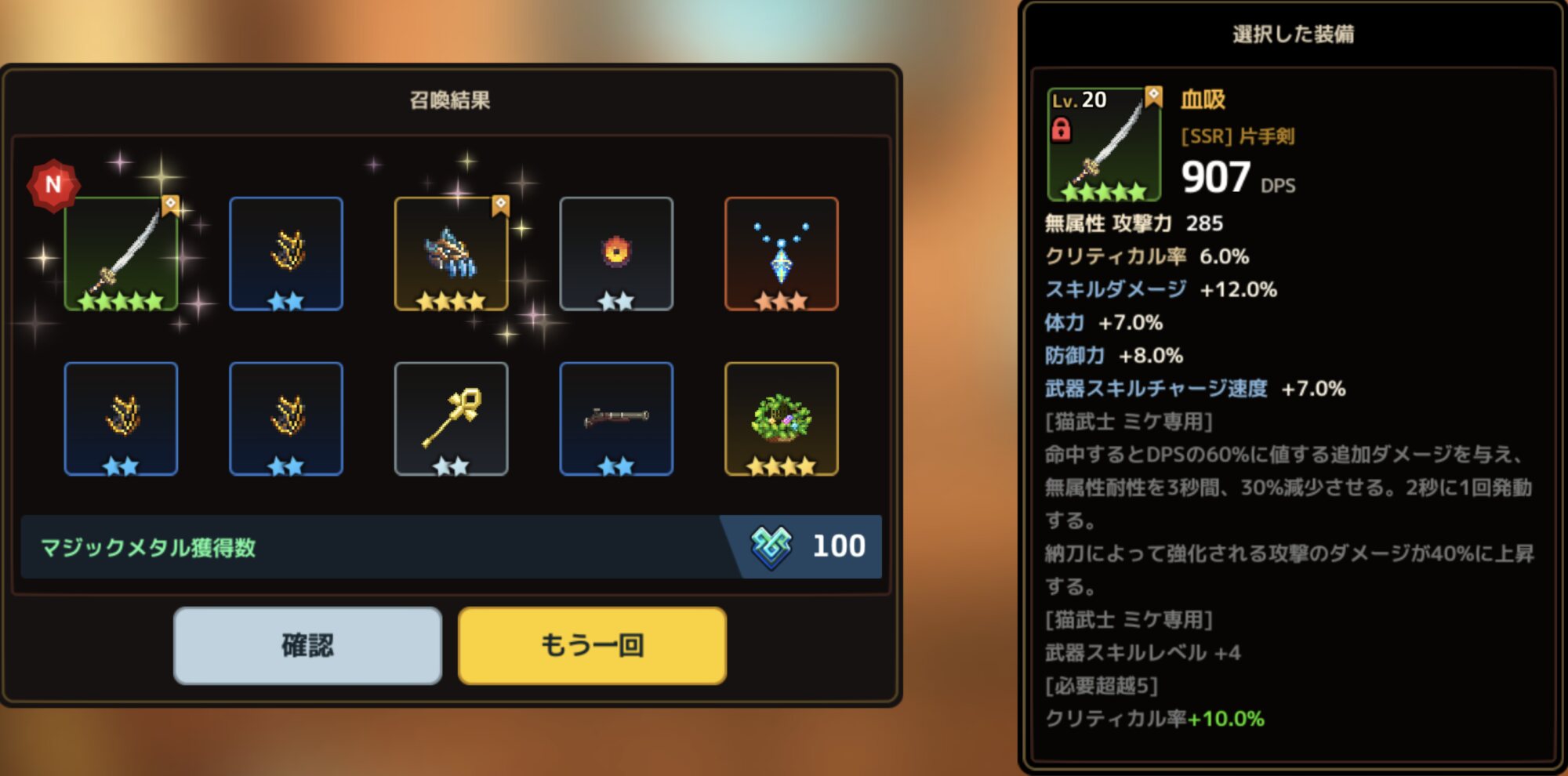Select the four-star green flower basket item
This screenshot has width=1568, height=776.
pos(782,419)
